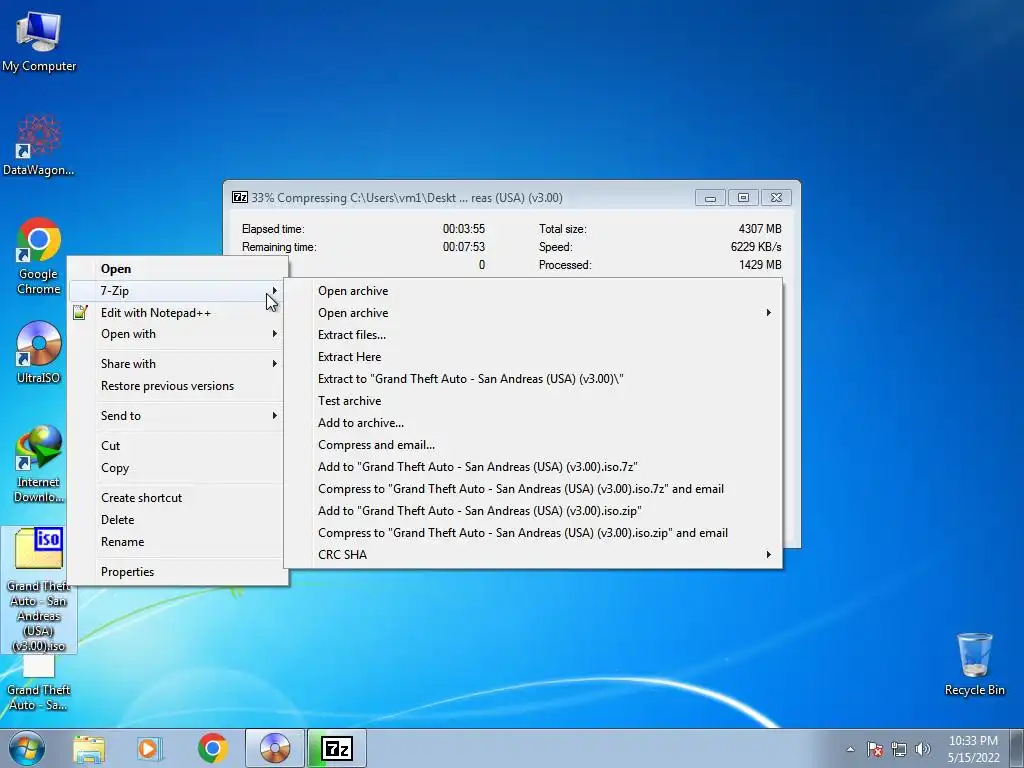Choose Compress and email...
The height and width of the screenshot is (768, 1024).
[533, 445]
